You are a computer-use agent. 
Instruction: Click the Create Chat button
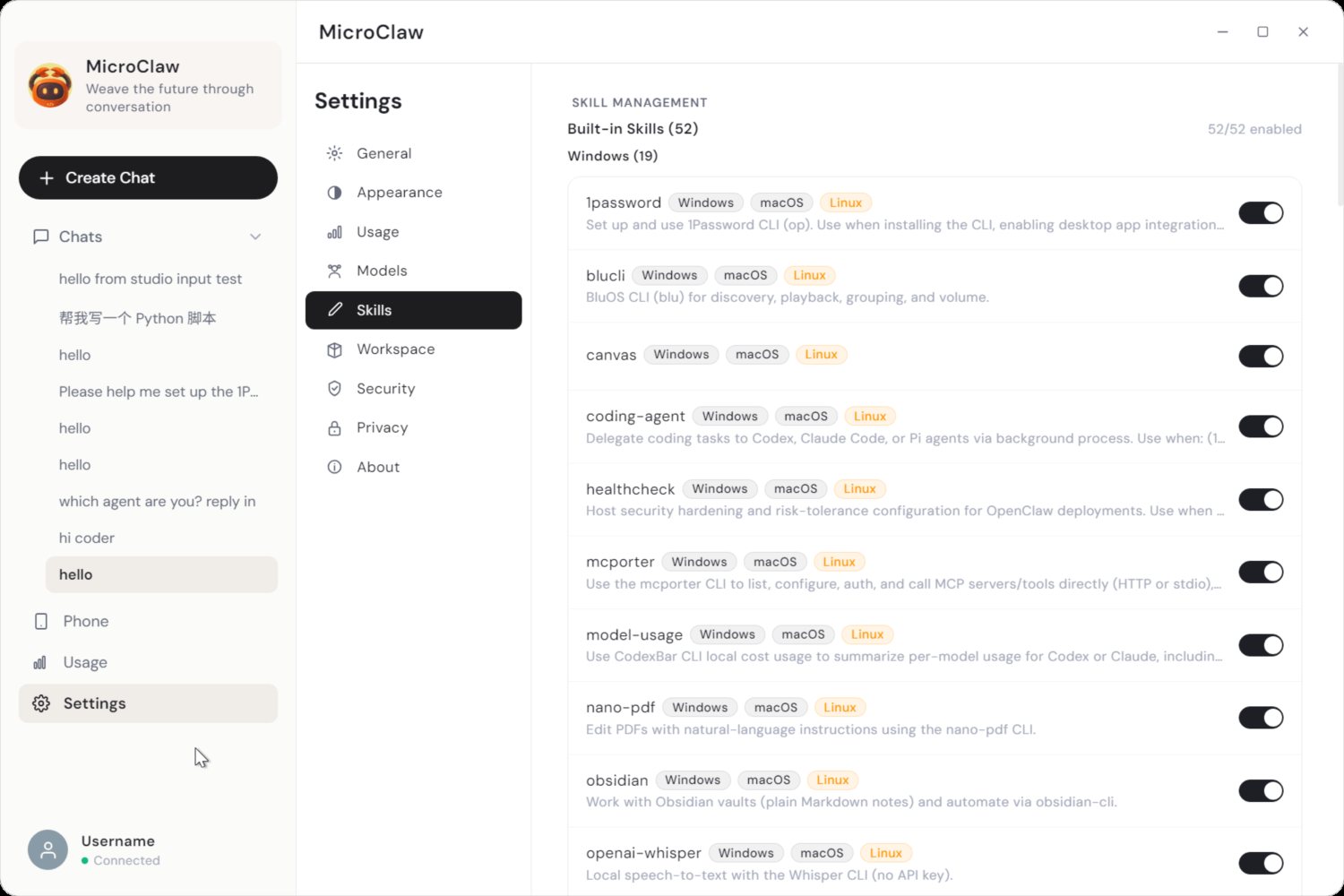tap(148, 178)
